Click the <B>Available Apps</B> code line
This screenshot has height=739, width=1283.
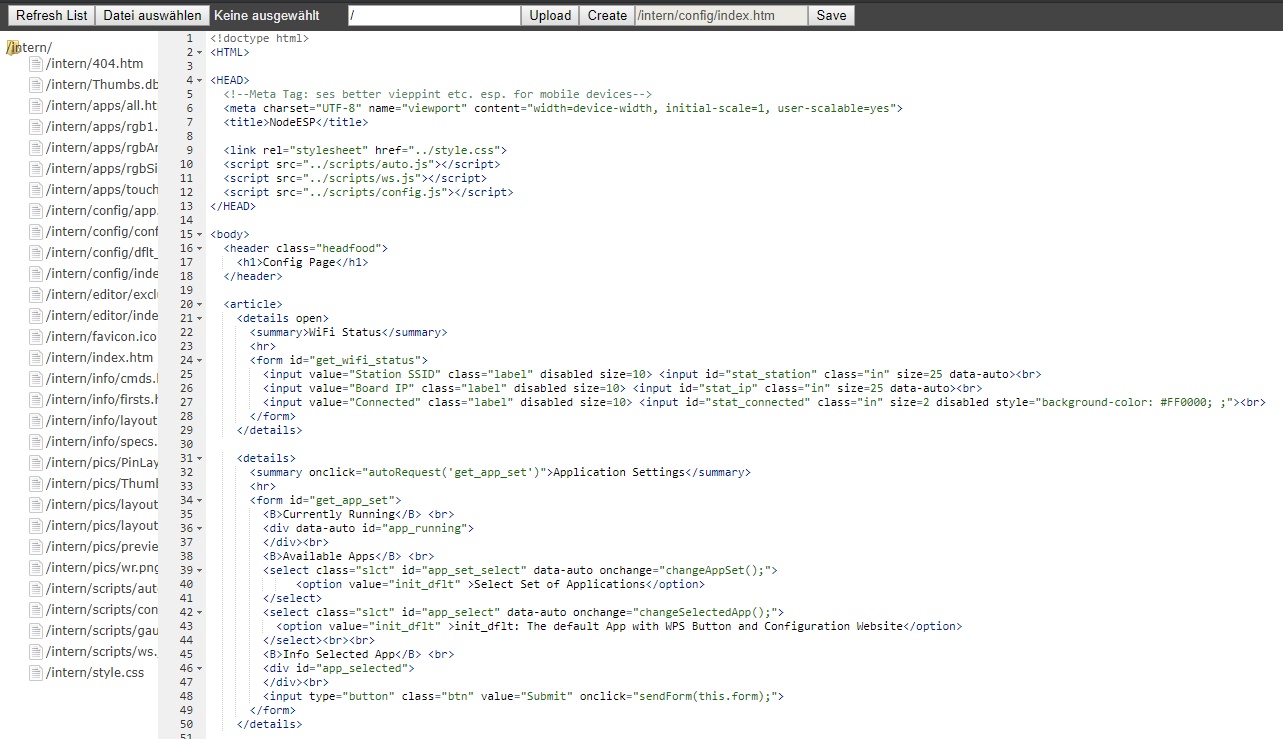click(x=348, y=556)
